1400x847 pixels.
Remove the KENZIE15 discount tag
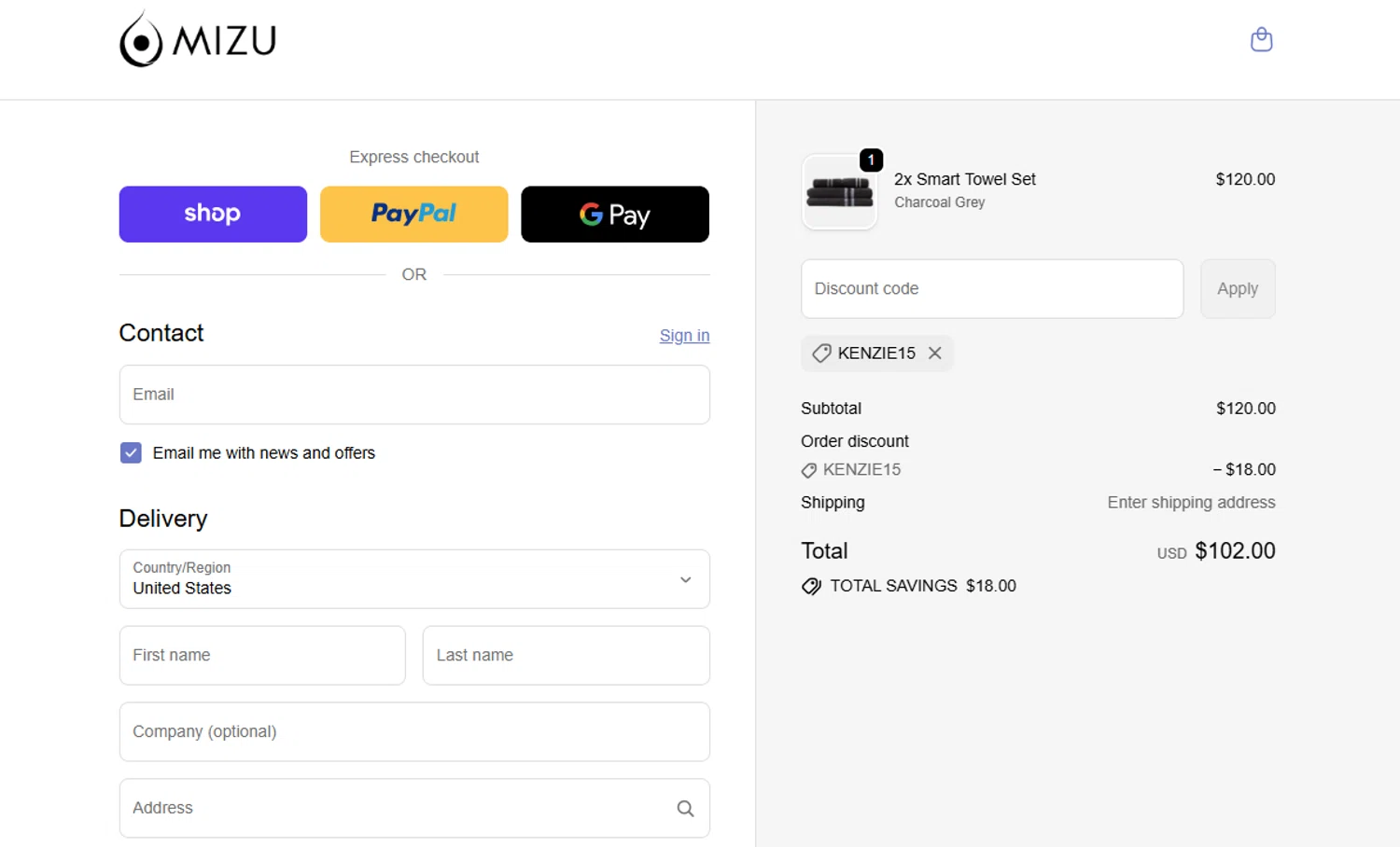click(935, 354)
